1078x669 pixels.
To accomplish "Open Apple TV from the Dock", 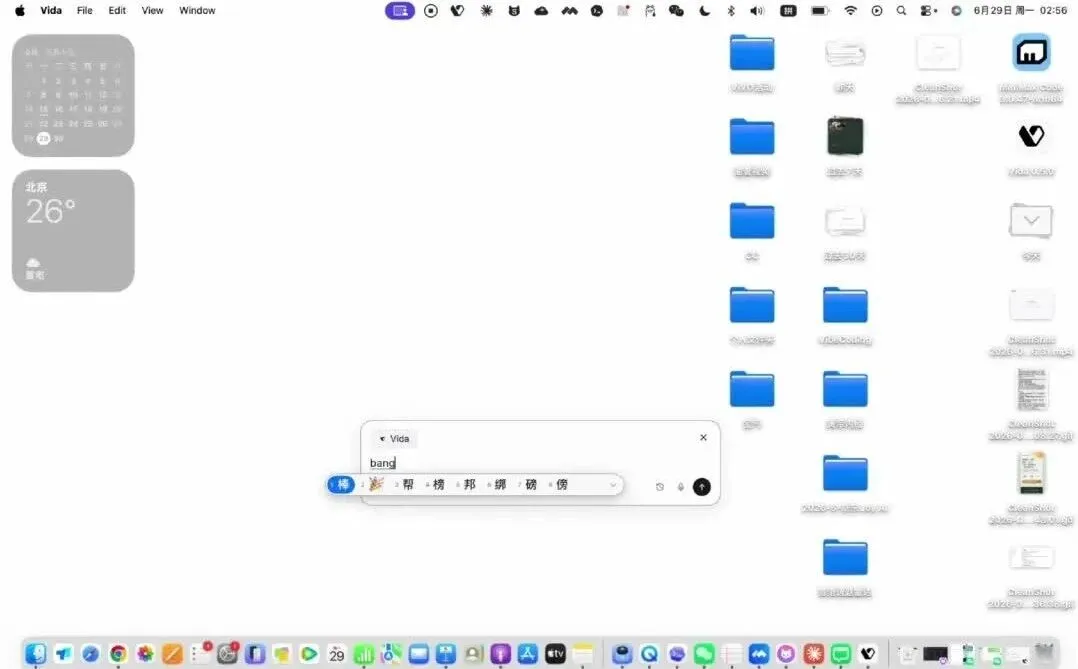I will click(556, 653).
